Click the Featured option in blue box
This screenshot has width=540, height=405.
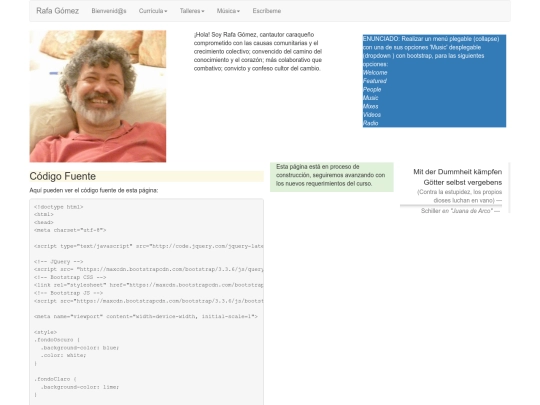(x=375, y=81)
